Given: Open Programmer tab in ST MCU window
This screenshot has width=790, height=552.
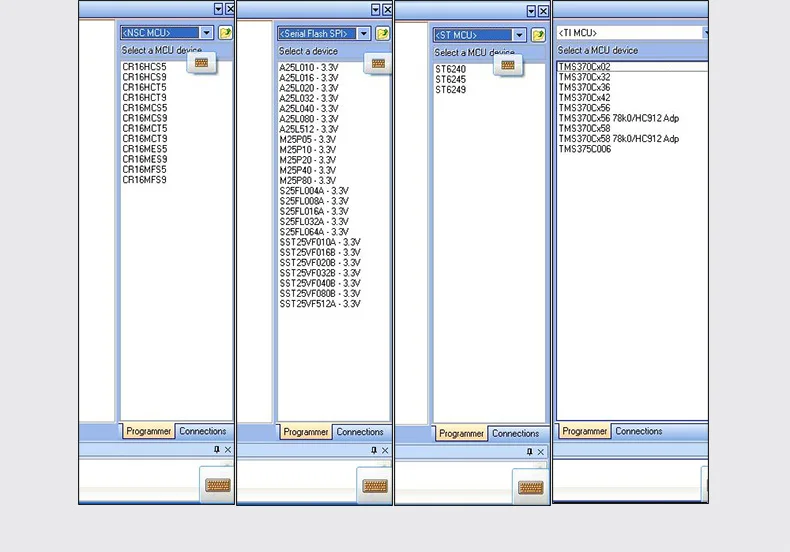Looking at the screenshot, I should 462,433.
